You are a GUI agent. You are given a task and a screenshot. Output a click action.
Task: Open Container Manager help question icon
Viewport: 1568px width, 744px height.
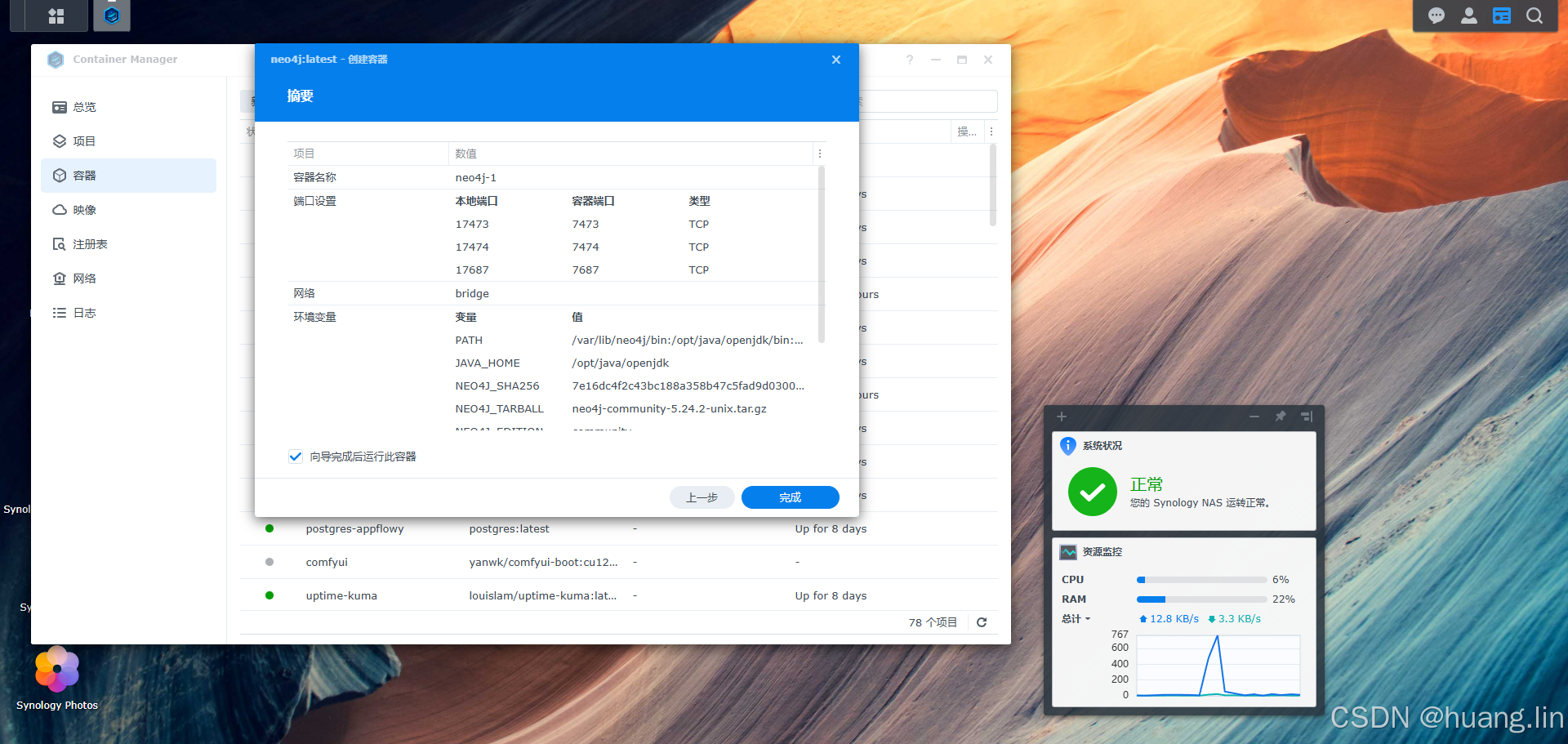pos(910,60)
